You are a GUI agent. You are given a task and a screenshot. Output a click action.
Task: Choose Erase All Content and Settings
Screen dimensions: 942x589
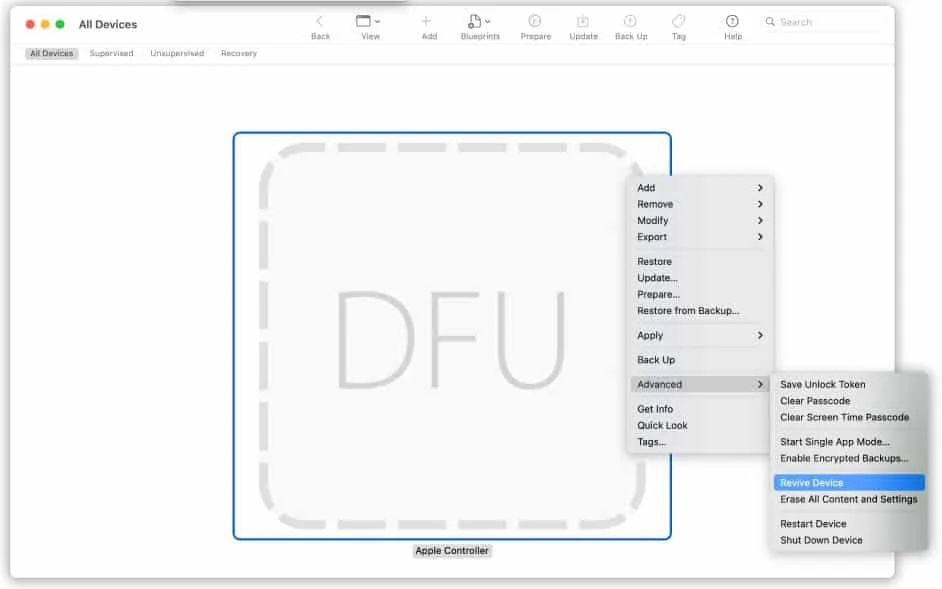849,499
